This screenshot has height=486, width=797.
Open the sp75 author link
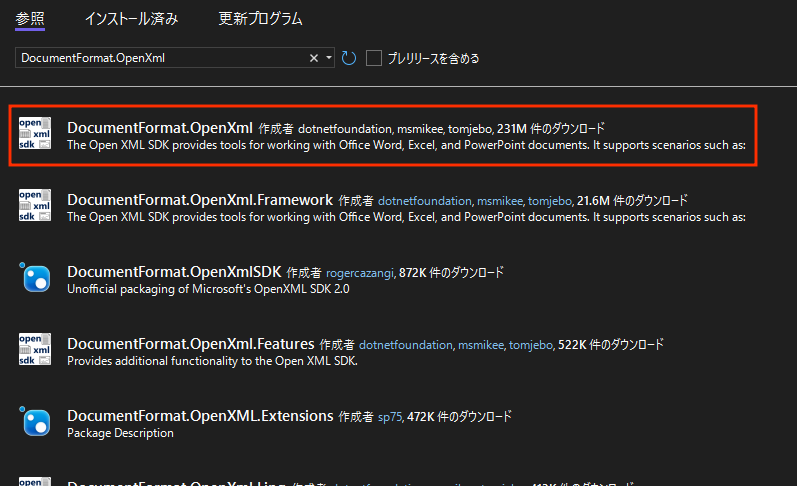[x=390, y=417]
